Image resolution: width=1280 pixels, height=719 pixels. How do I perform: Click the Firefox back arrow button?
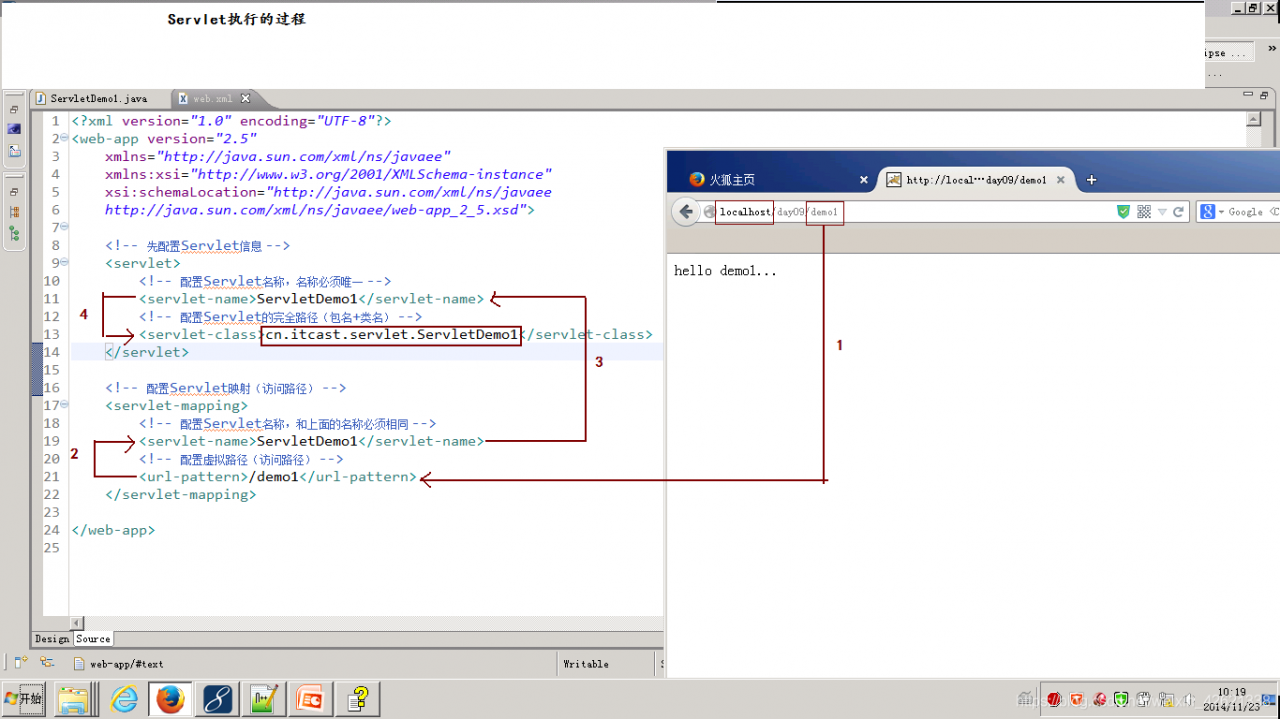tap(686, 212)
